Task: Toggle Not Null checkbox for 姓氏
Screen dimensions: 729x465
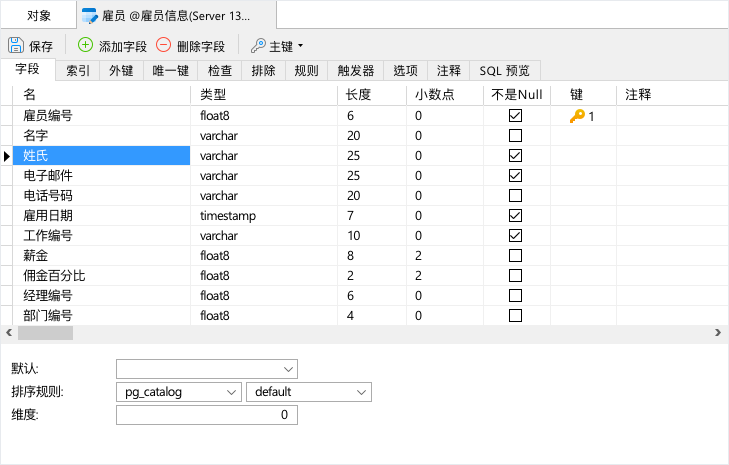Action: coord(515,155)
